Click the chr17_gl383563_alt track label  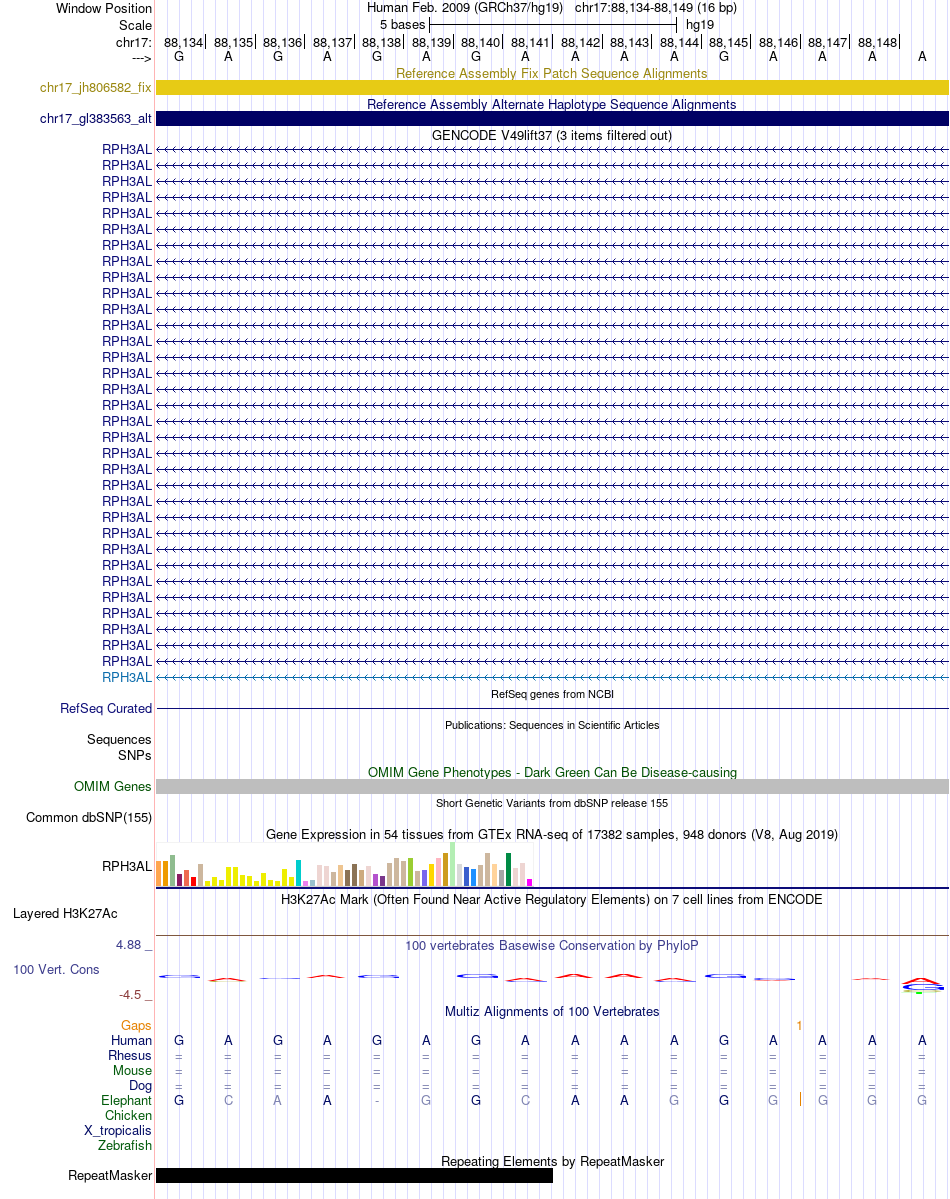click(x=96, y=119)
